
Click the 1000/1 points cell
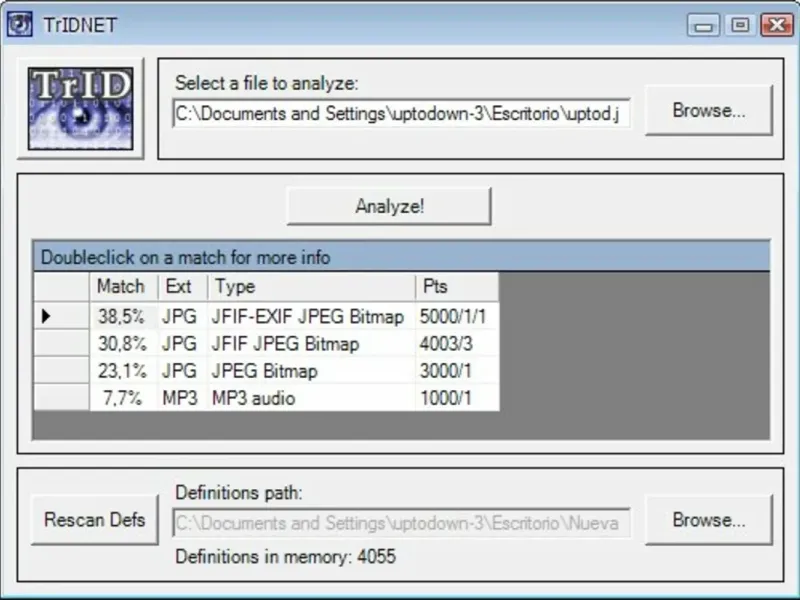point(457,397)
